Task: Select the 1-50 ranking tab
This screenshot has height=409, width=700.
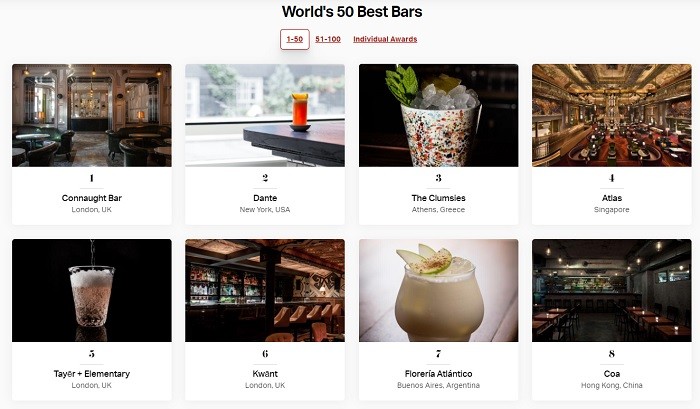Action: coord(295,39)
